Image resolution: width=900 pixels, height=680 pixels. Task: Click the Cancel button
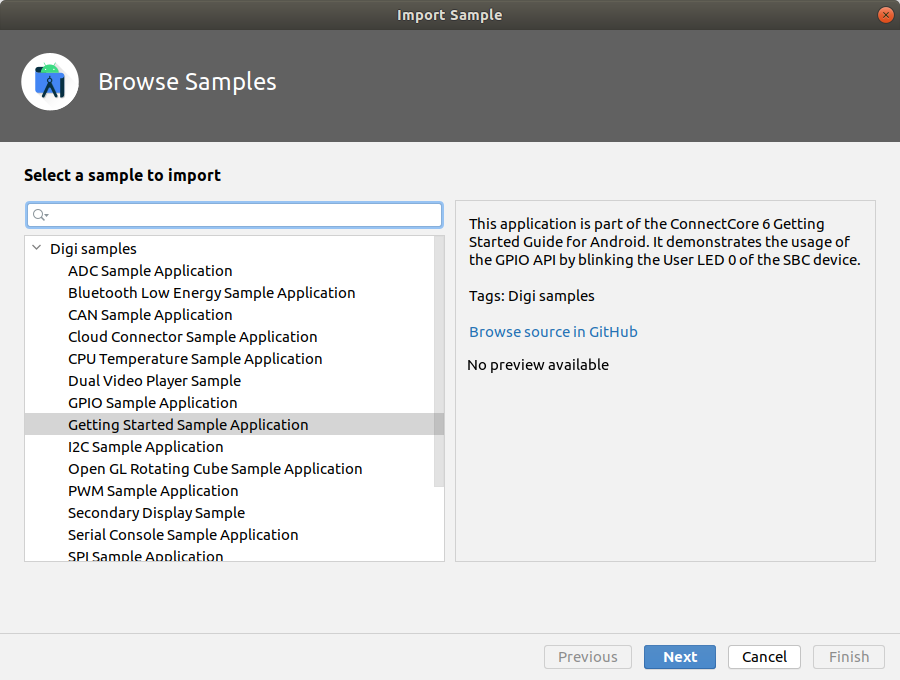point(764,656)
